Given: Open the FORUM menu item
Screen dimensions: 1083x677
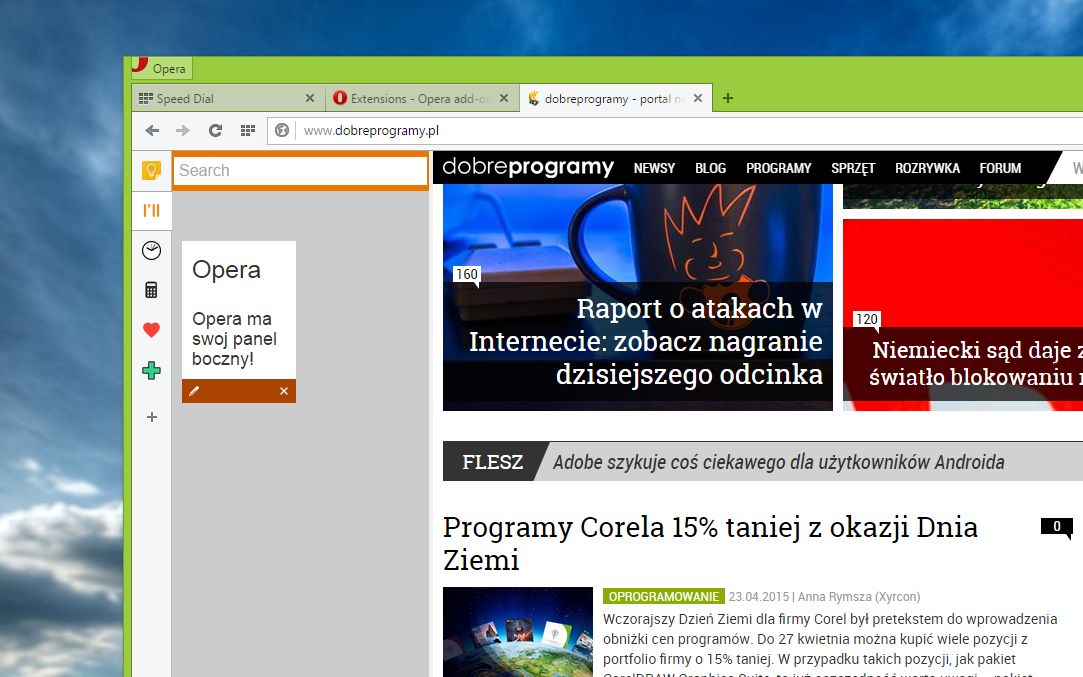Looking at the screenshot, I should pyautogui.click(x=999, y=168).
